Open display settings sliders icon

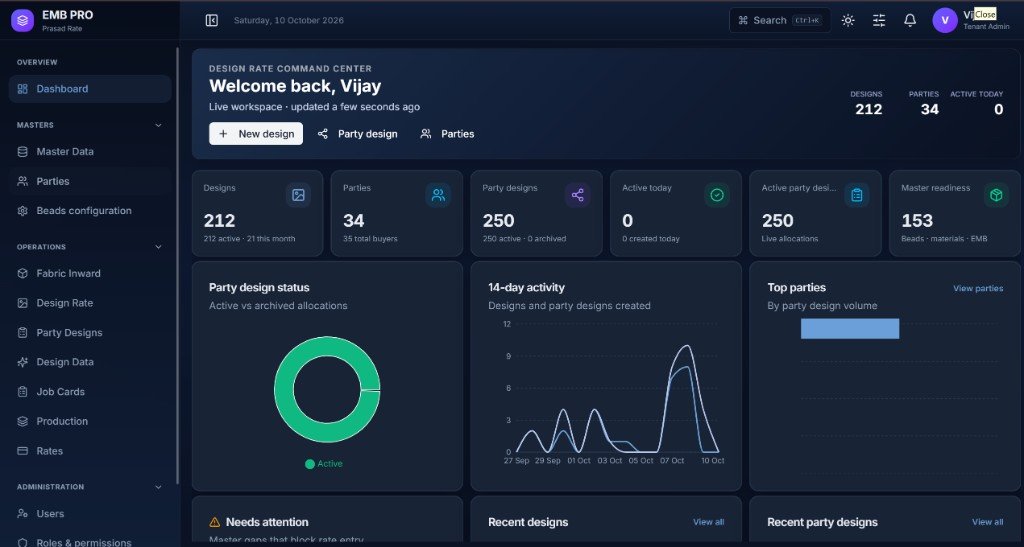879,20
